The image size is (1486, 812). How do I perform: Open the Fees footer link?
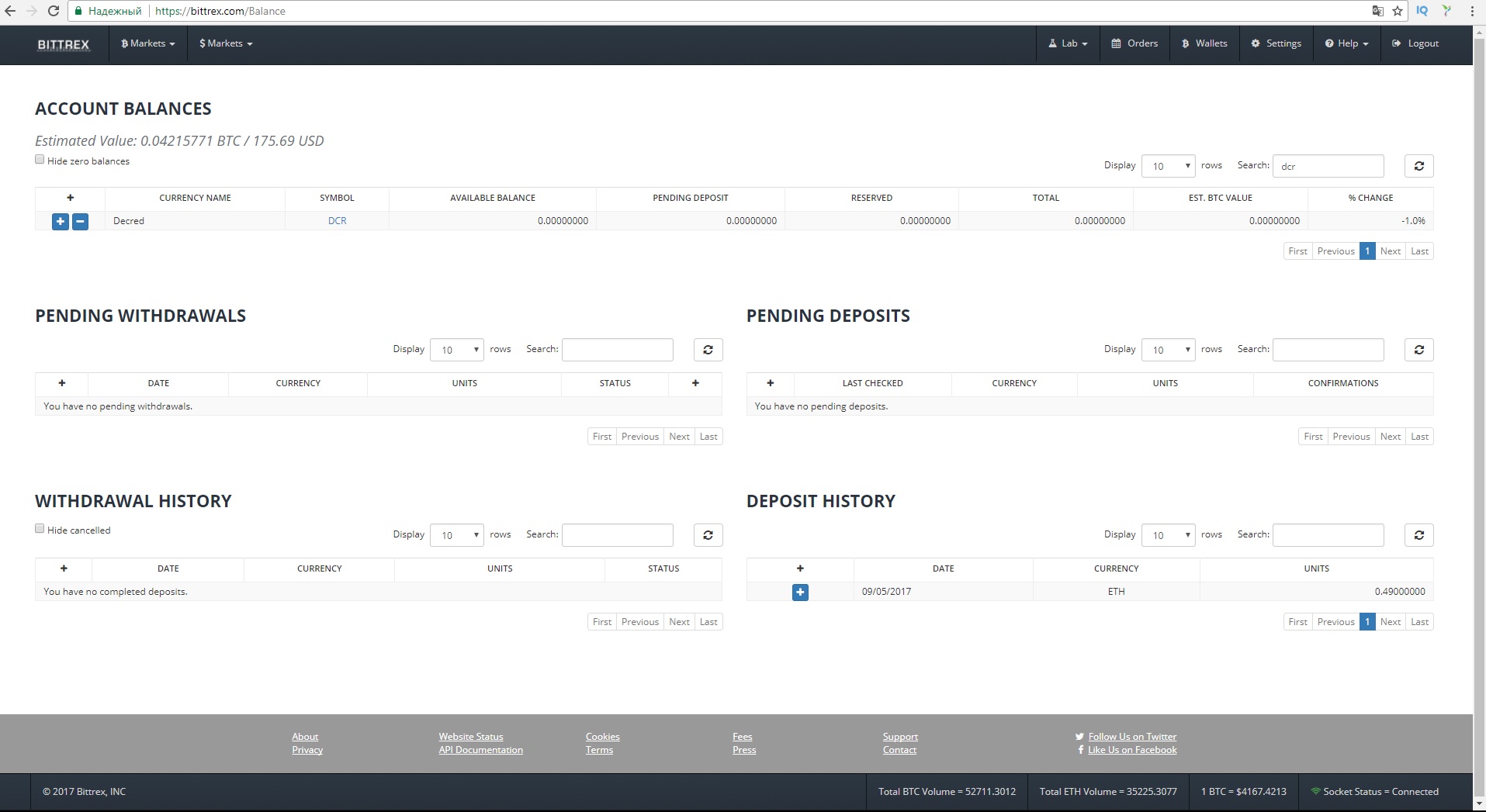(742, 737)
